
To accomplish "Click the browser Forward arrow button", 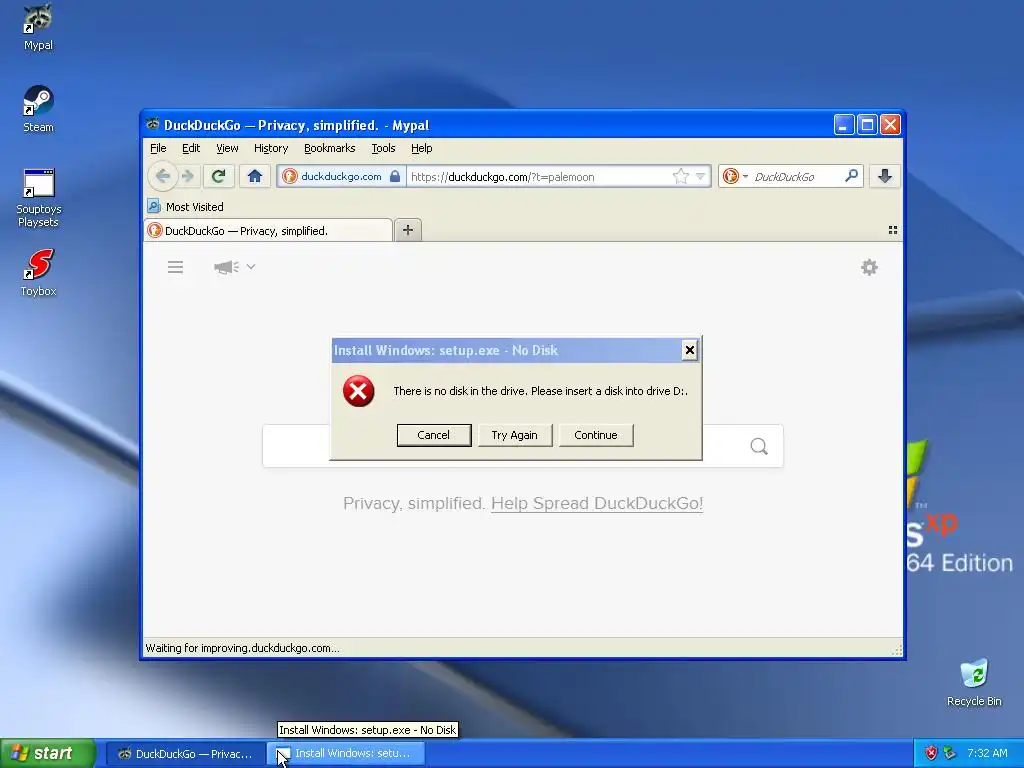I will pos(188,176).
